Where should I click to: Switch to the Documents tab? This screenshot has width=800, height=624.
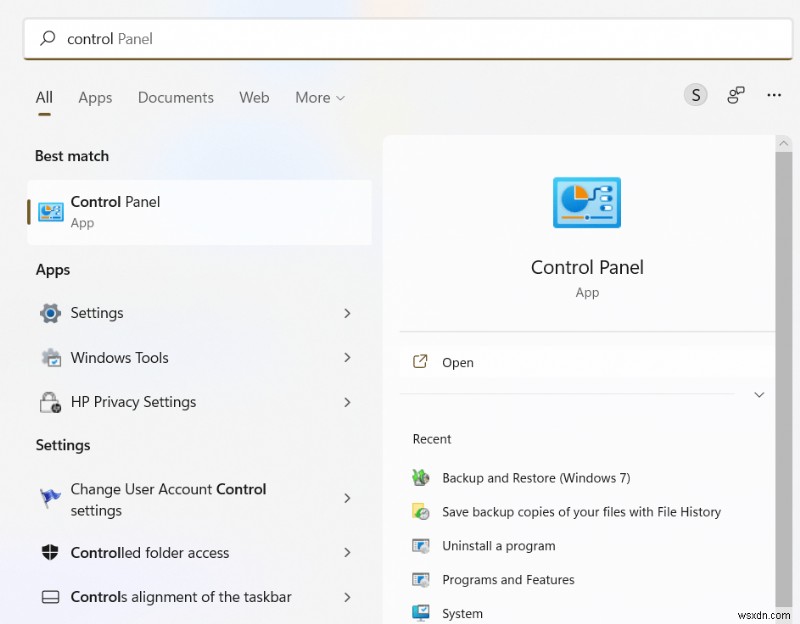tap(175, 97)
